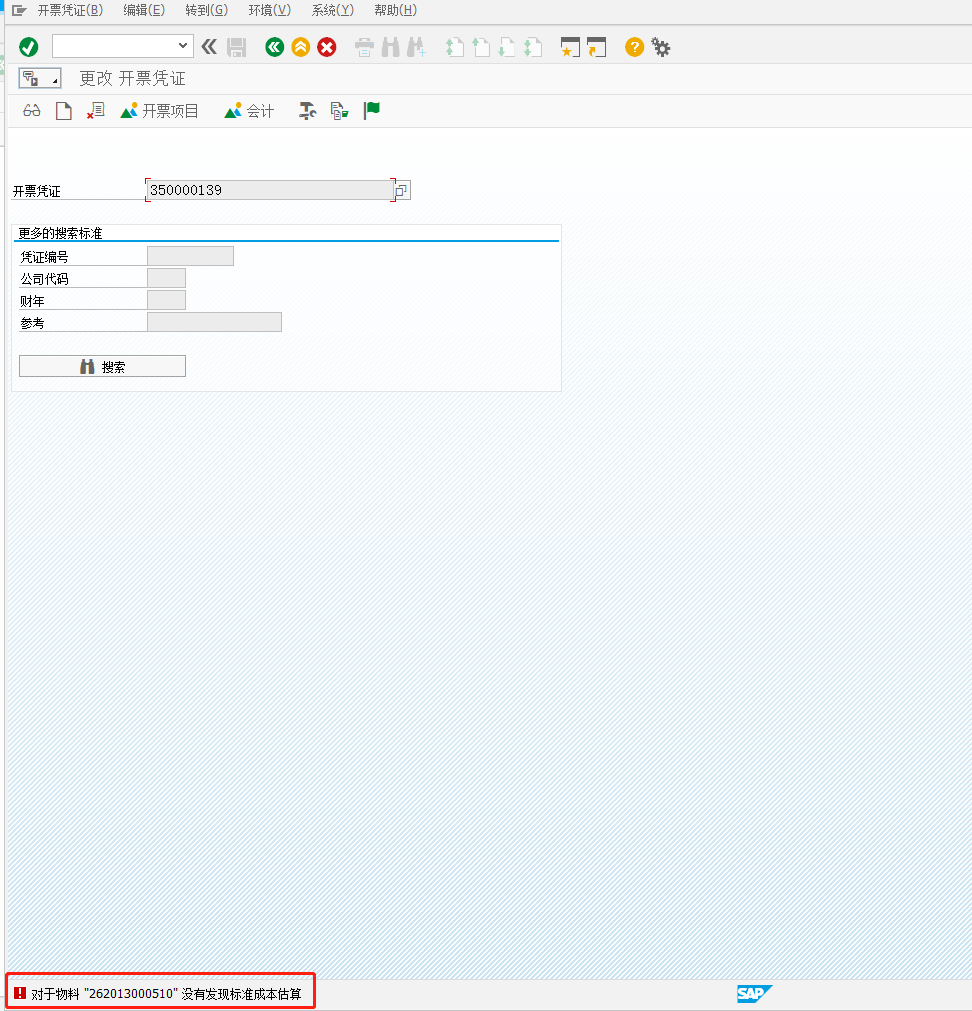Click the display glasses icon

(32, 111)
